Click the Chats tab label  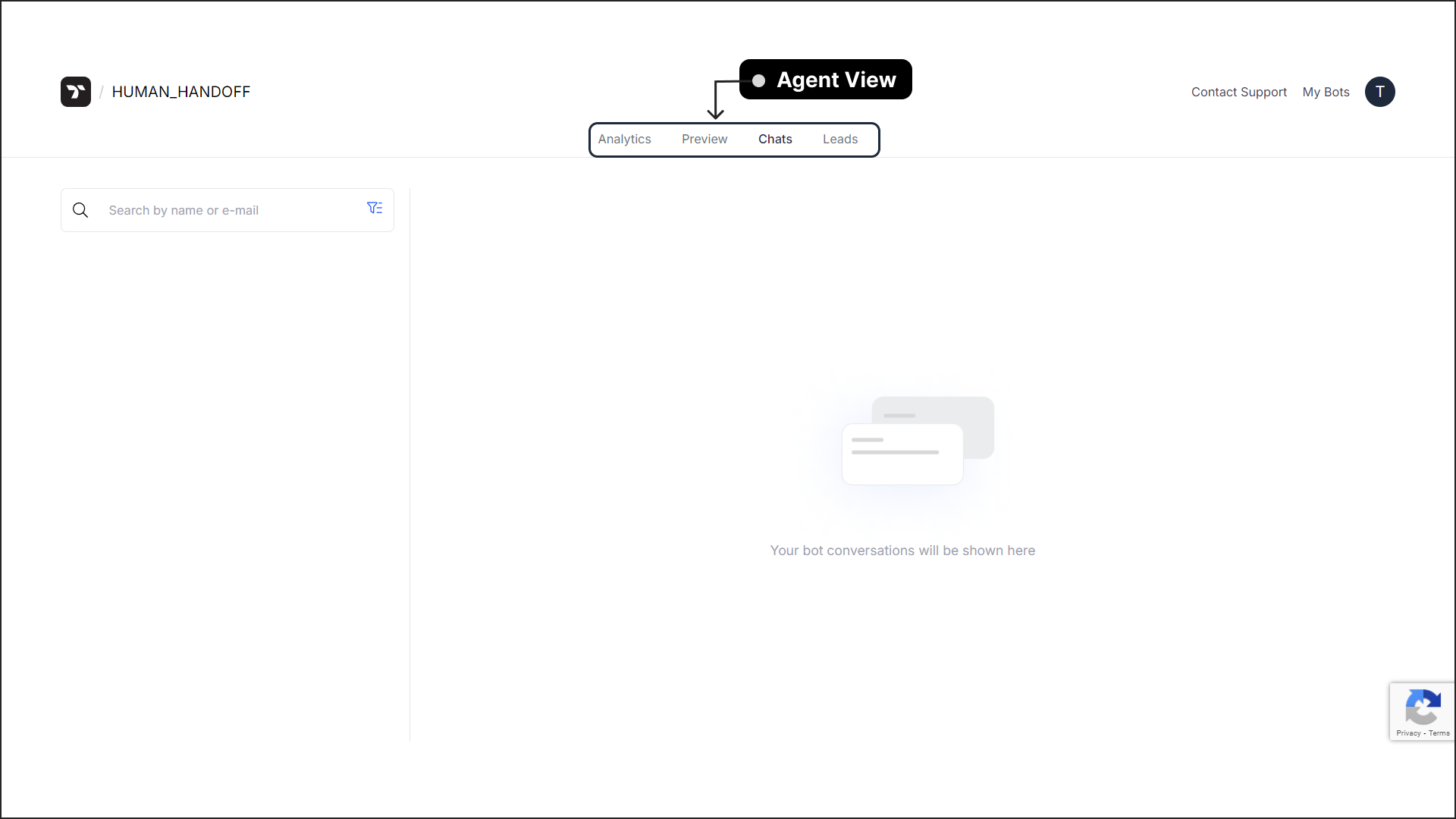tap(775, 139)
